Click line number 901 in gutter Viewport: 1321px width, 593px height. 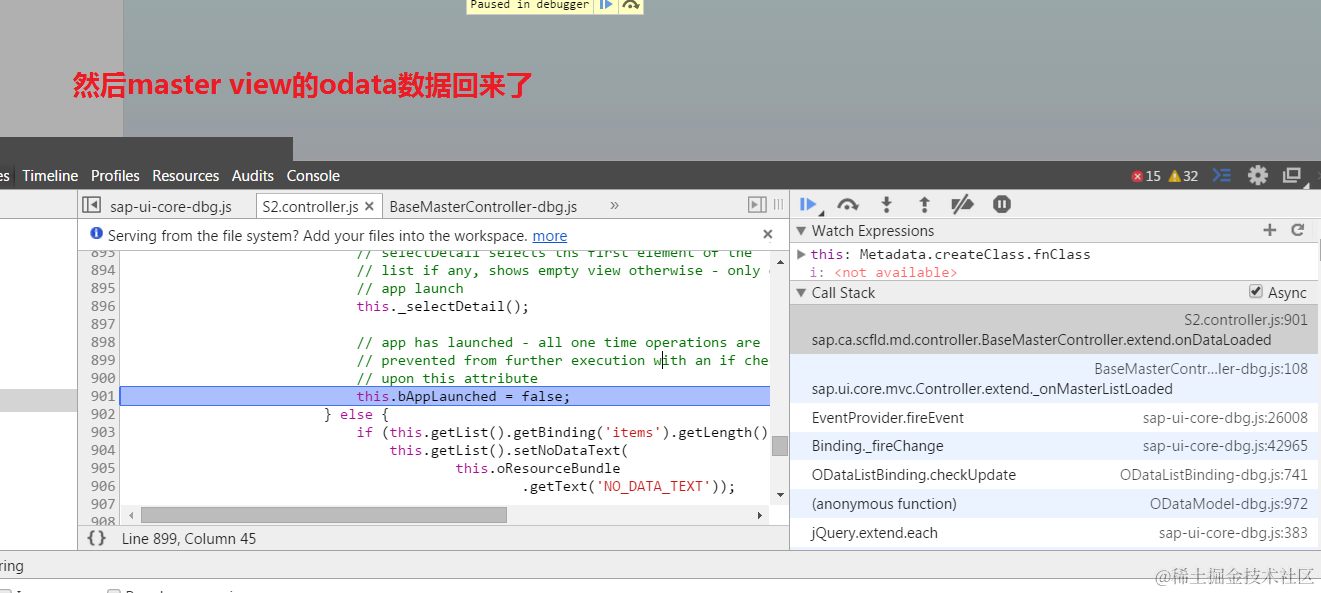click(103, 396)
